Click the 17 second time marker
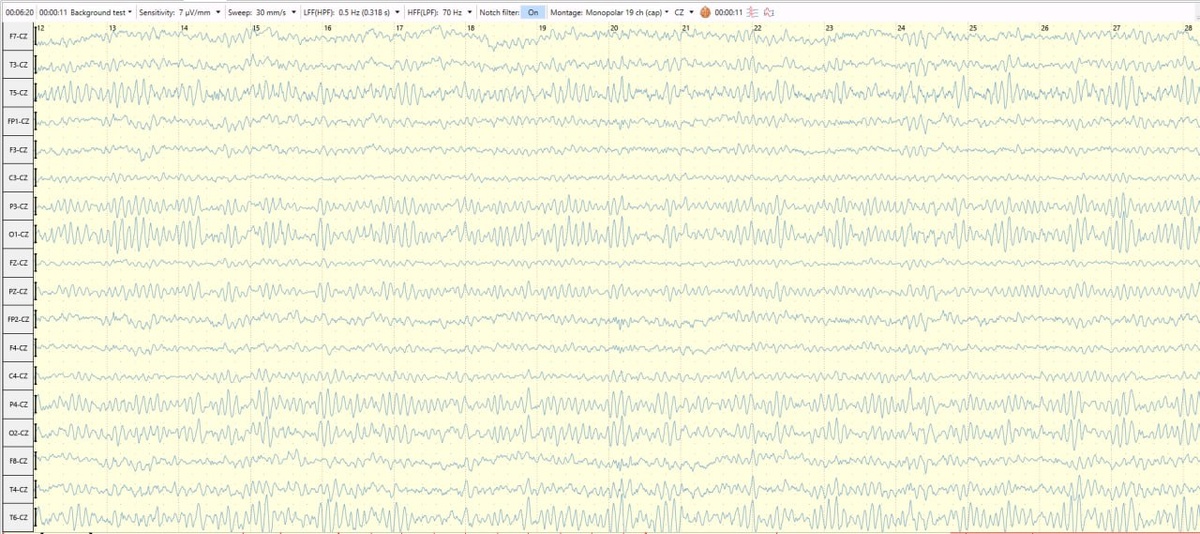The image size is (1200, 534). click(399, 28)
